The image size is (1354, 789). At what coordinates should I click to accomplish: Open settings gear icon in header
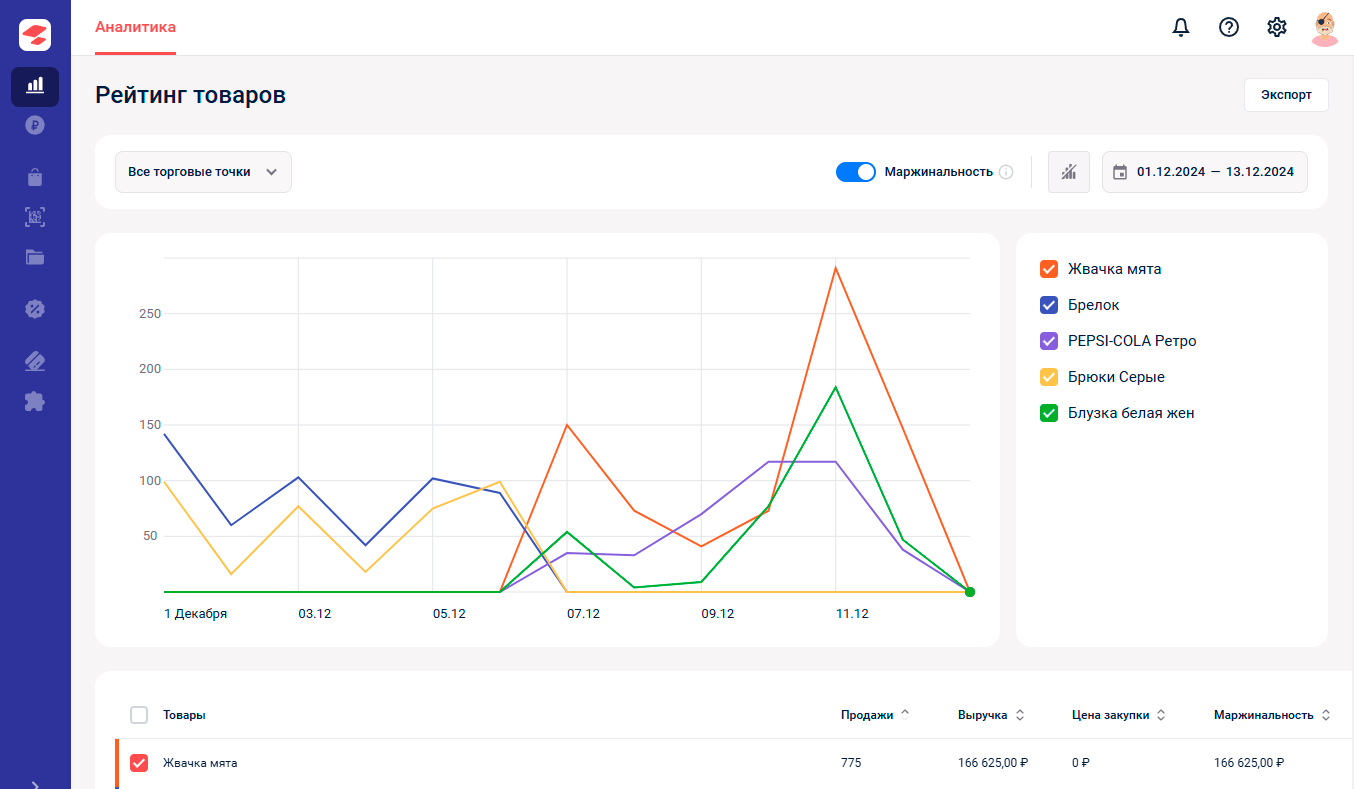(x=1277, y=27)
